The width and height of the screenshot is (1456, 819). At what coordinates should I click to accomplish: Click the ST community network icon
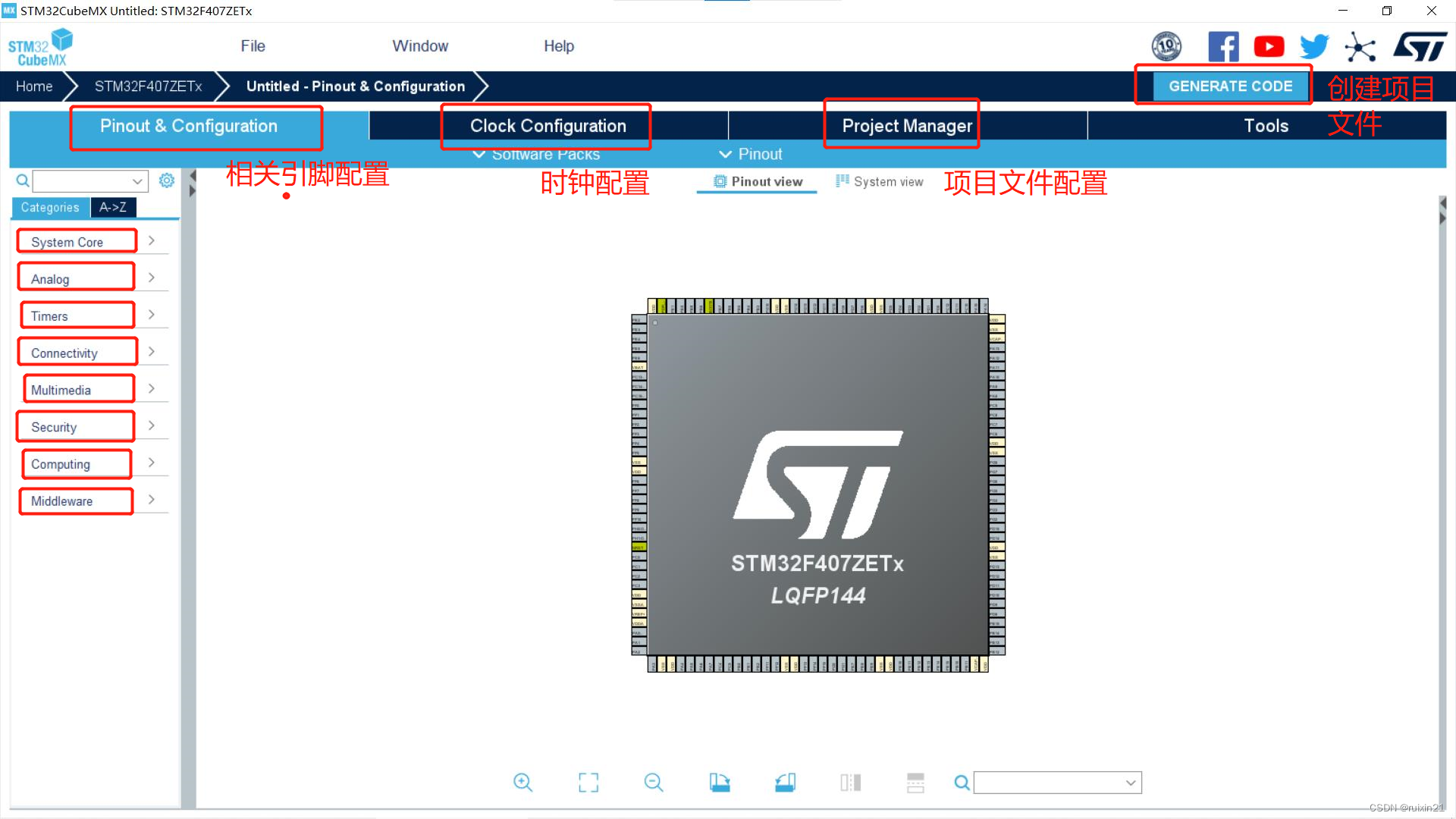click(1360, 47)
